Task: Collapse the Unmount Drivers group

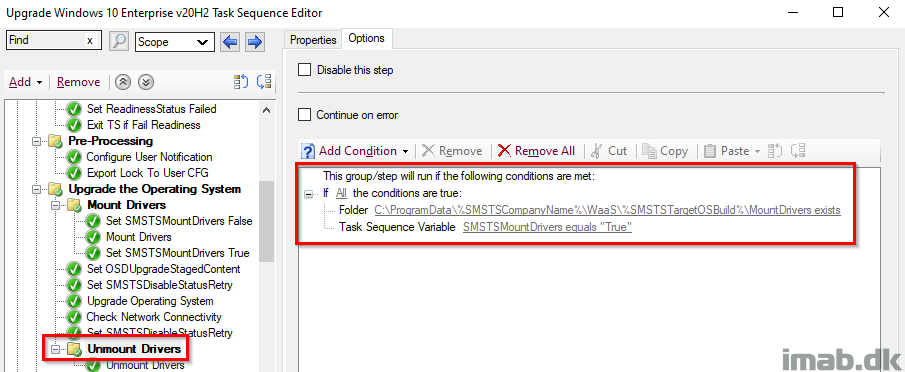Action: [x=55, y=349]
